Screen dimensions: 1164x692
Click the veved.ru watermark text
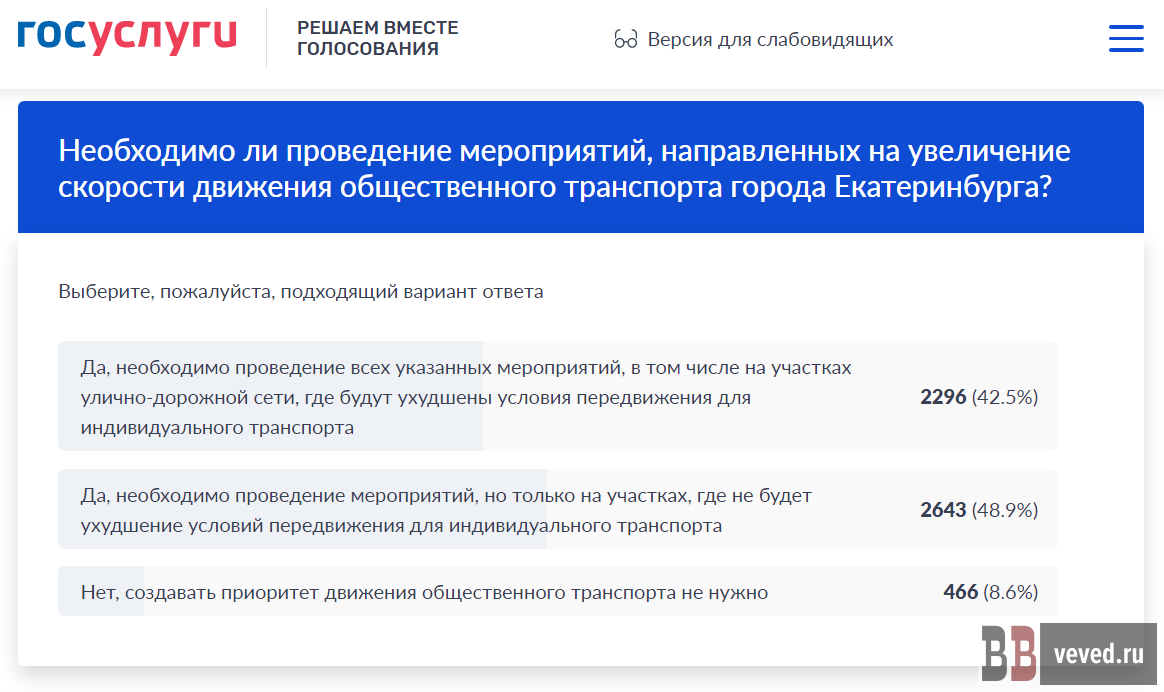(x=1098, y=655)
